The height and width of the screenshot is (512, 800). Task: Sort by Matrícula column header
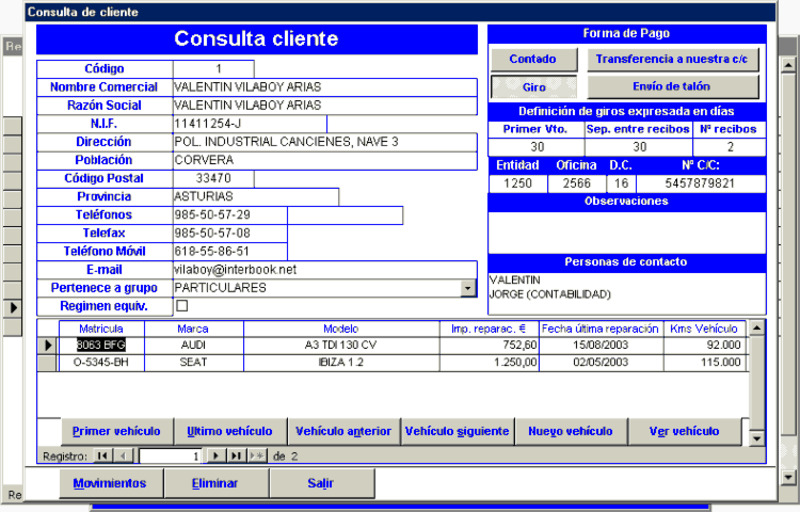point(101,328)
